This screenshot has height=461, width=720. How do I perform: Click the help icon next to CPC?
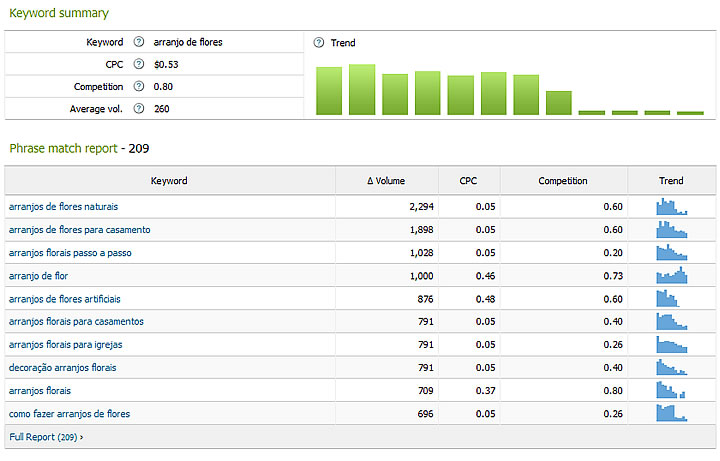coord(139,65)
